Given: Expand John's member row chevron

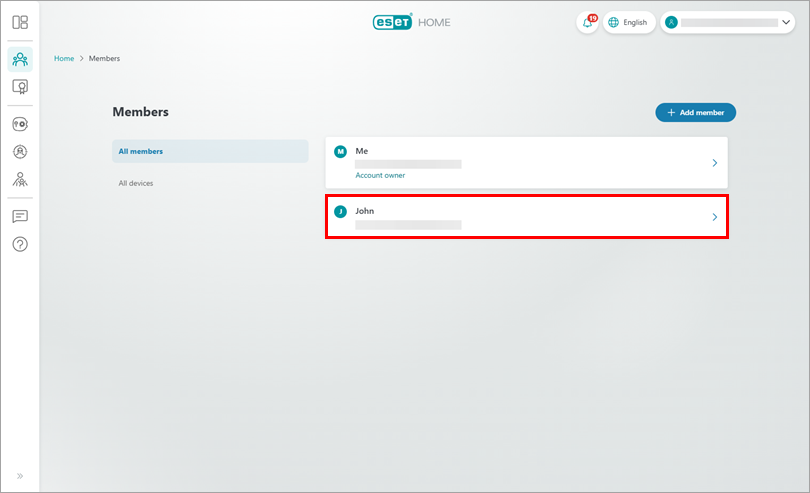Looking at the screenshot, I should (714, 217).
